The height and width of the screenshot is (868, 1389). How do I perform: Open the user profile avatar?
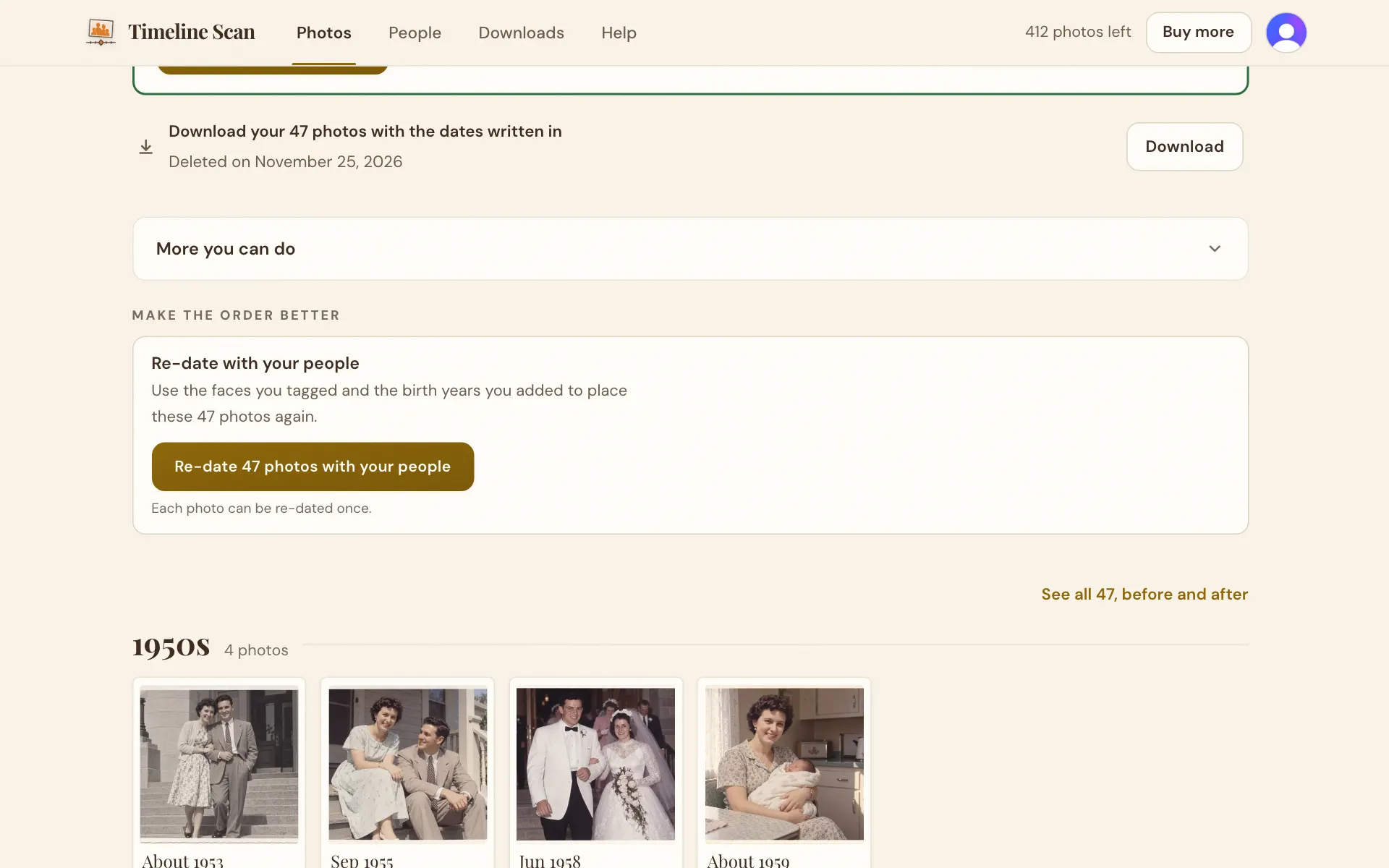pyautogui.click(x=1286, y=33)
